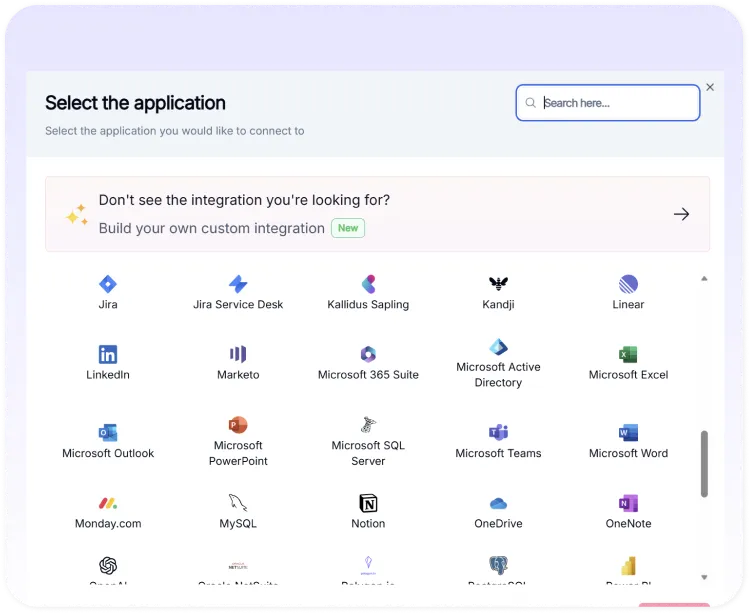Select the Kandji bee icon
This screenshot has height=614, width=750.
pos(498,284)
